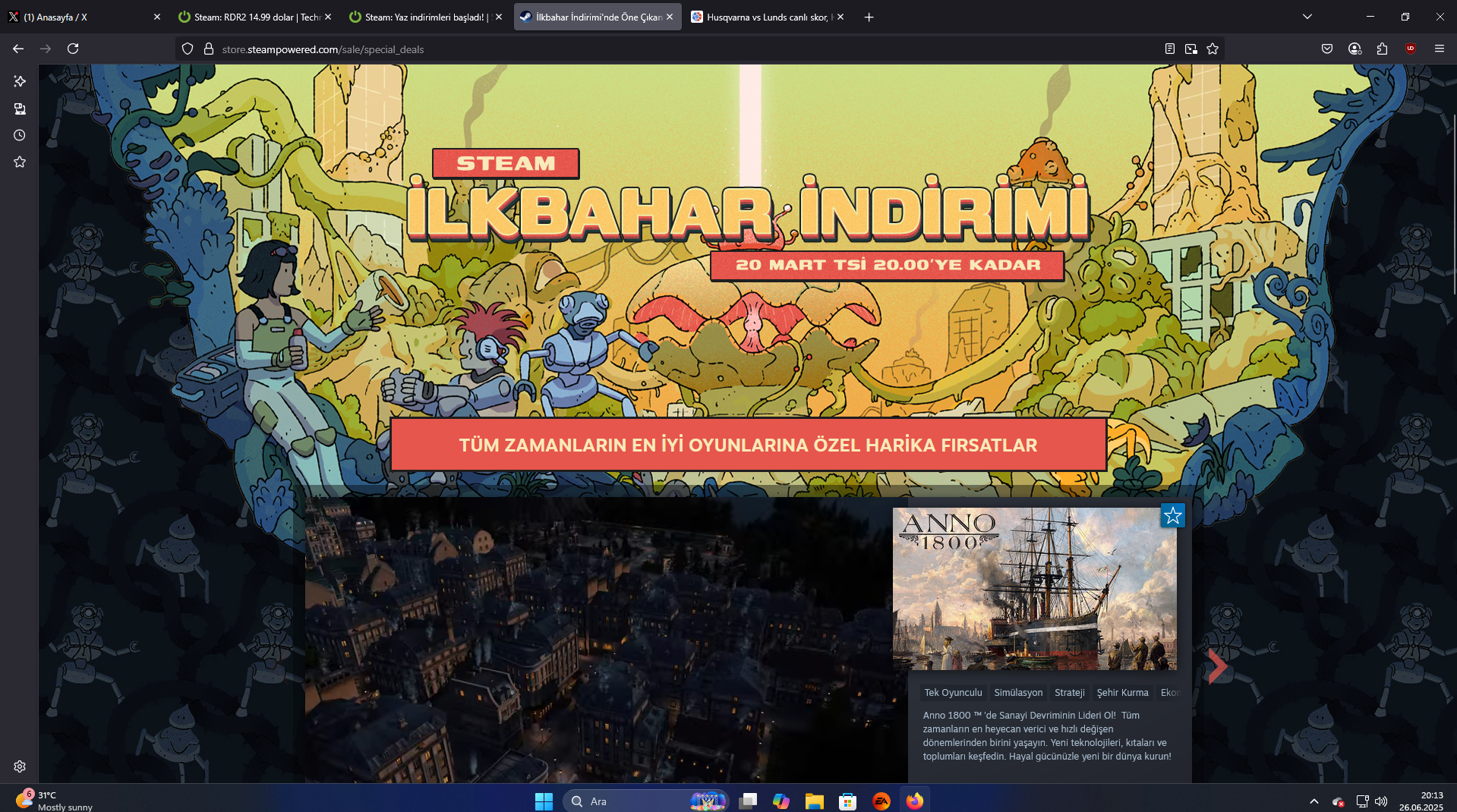Show site security info via lock icon
This screenshot has height=812, width=1457.
[209, 49]
